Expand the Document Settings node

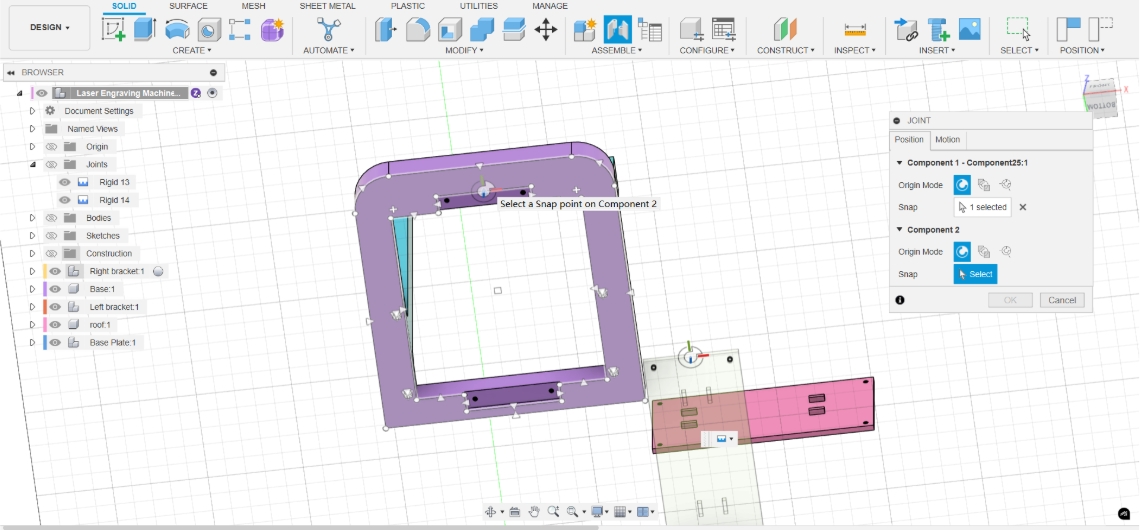click(x=32, y=111)
